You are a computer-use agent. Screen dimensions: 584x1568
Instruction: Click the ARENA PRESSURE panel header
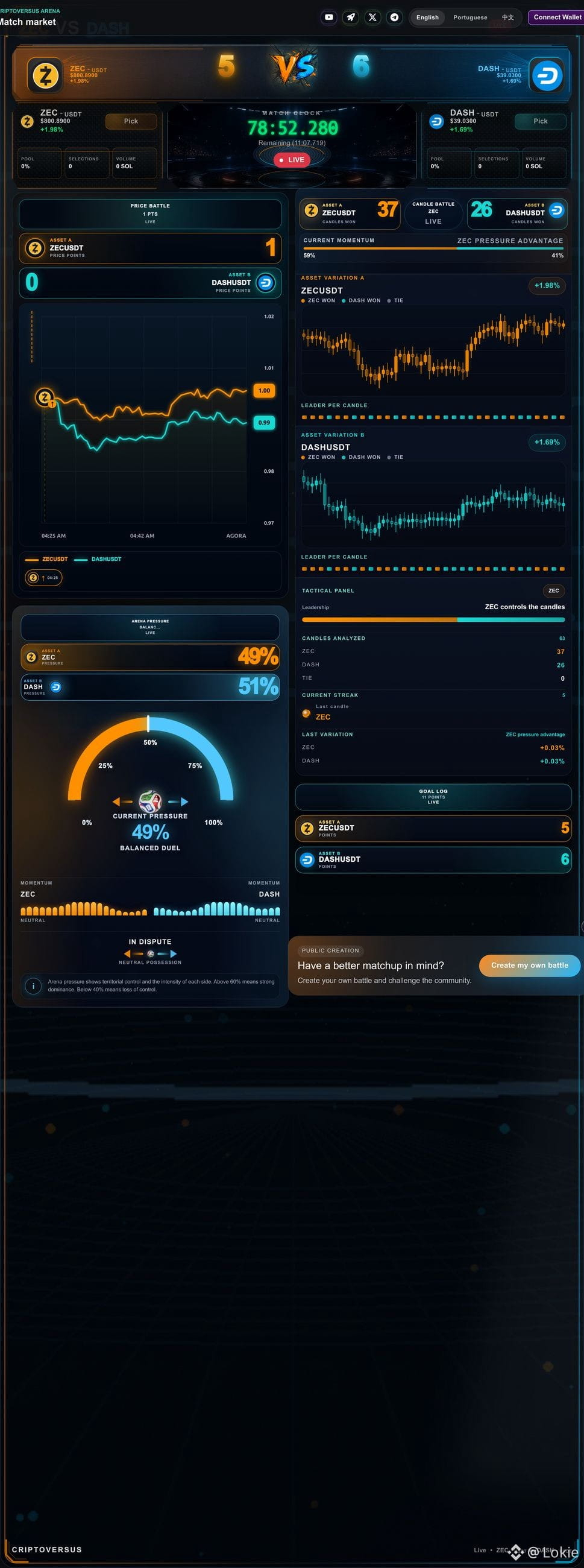point(150,627)
